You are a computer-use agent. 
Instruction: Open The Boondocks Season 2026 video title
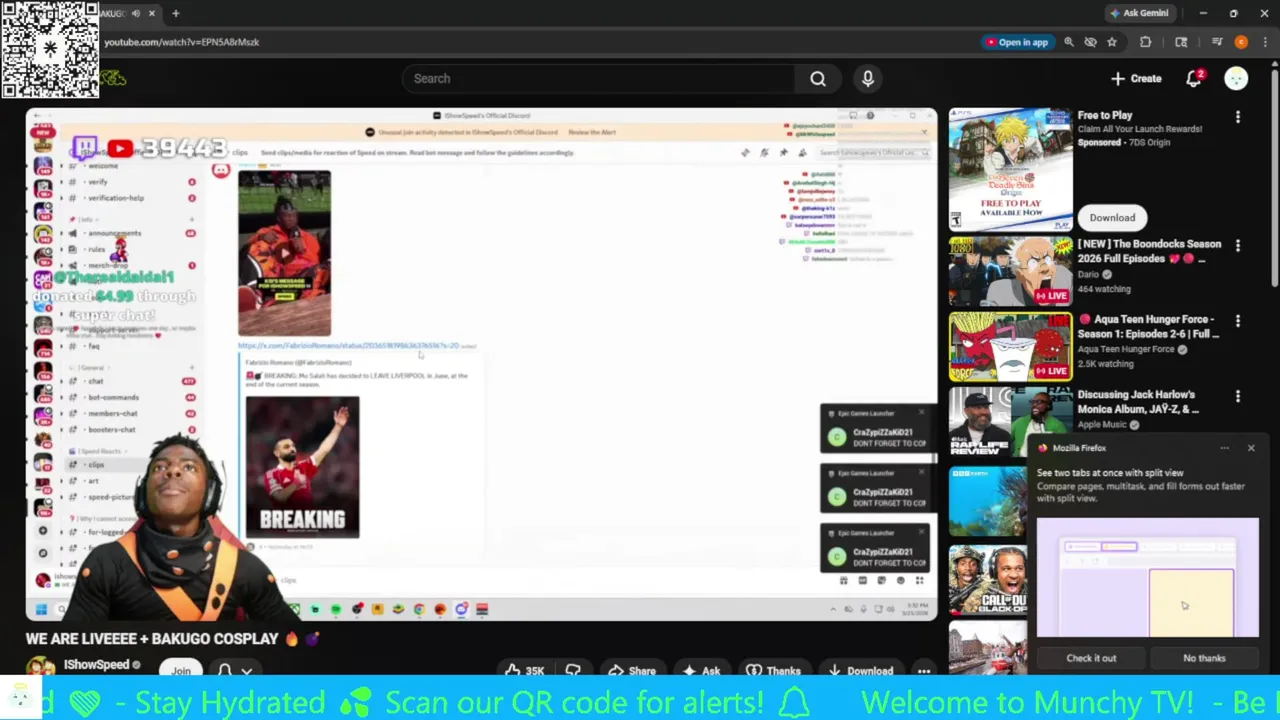point(1149,251)
